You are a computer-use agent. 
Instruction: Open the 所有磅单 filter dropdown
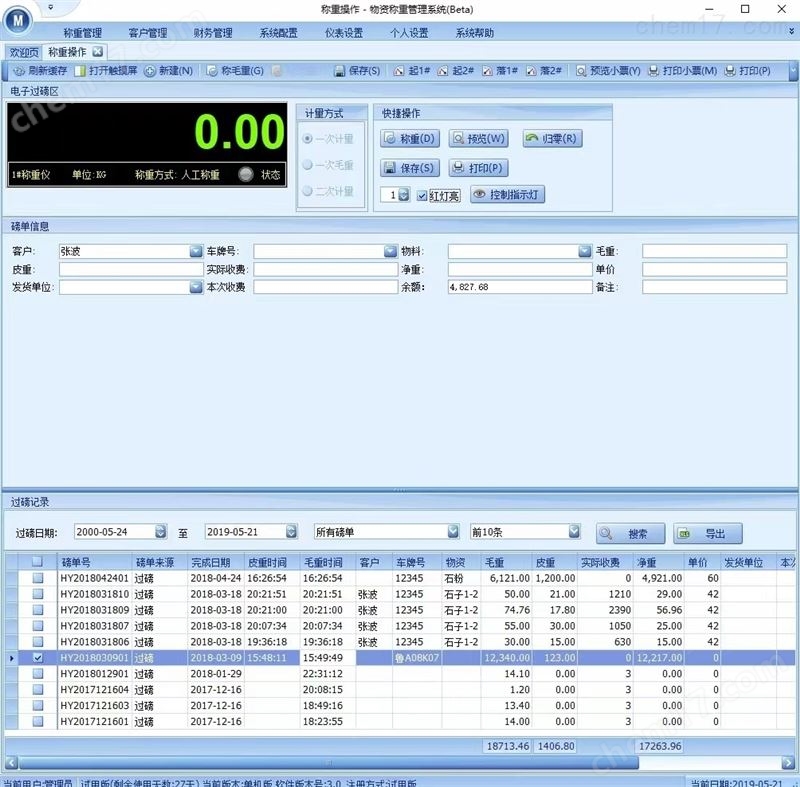click(452, 532)
